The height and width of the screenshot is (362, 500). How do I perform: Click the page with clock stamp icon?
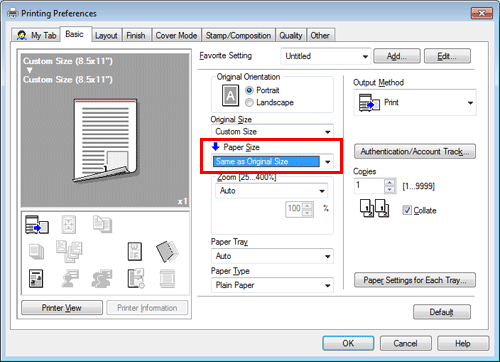(x=136, y=279)
